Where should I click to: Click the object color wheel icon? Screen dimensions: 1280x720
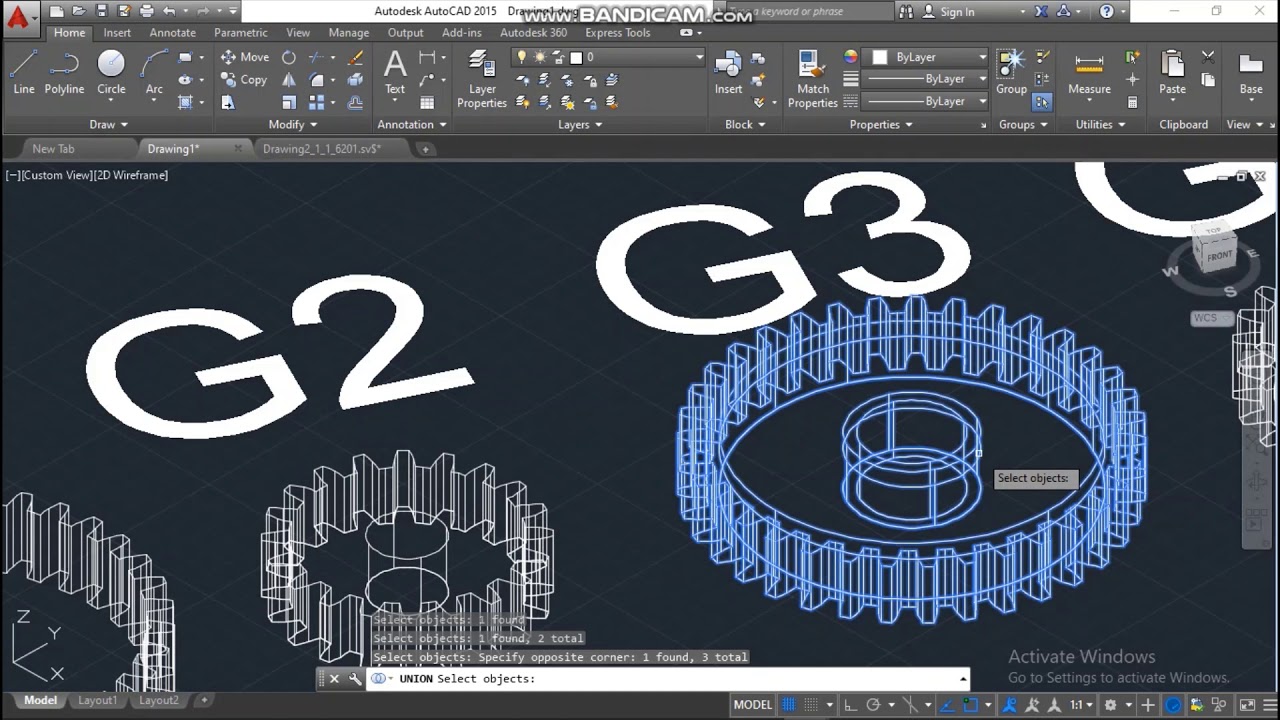850,57
